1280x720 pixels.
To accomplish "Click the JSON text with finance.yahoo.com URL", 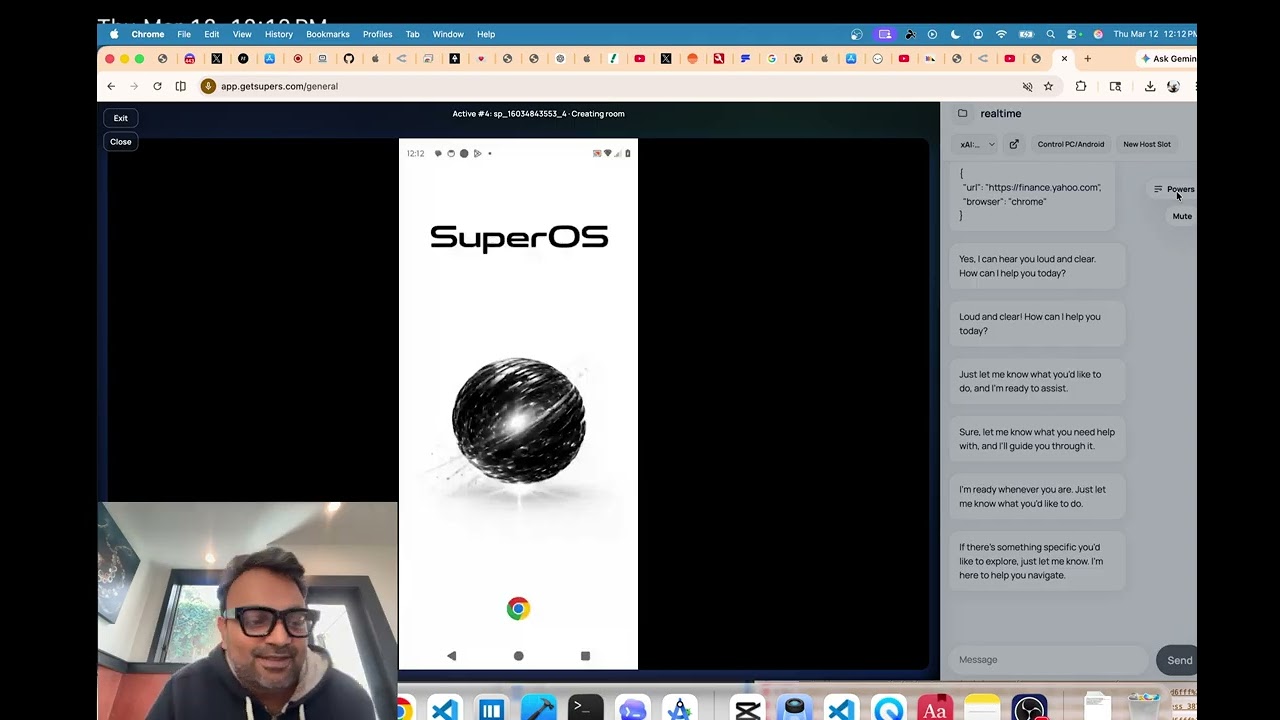I will click(1030, 194).
